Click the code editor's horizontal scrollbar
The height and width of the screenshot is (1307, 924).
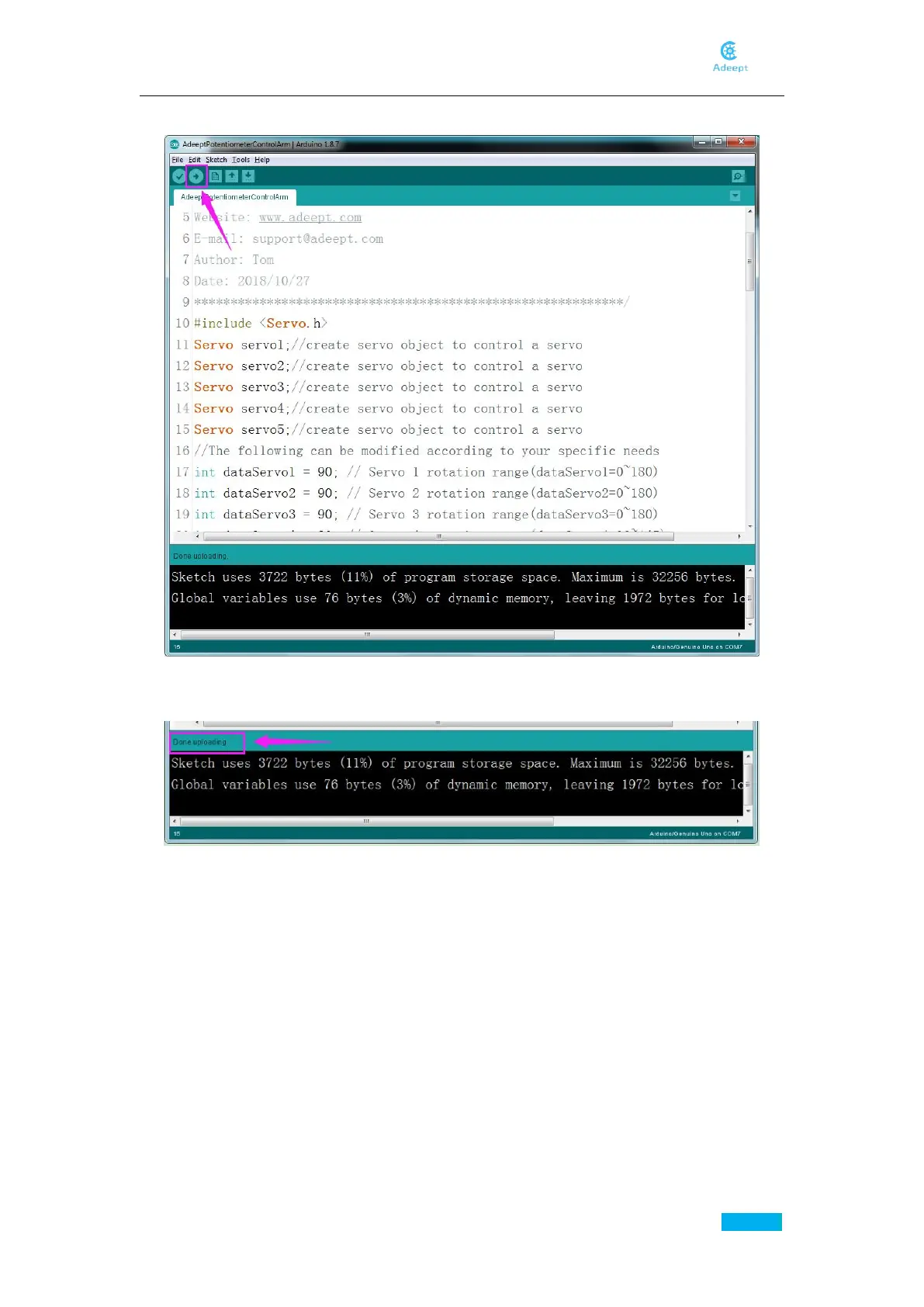(x=439, y=536)
